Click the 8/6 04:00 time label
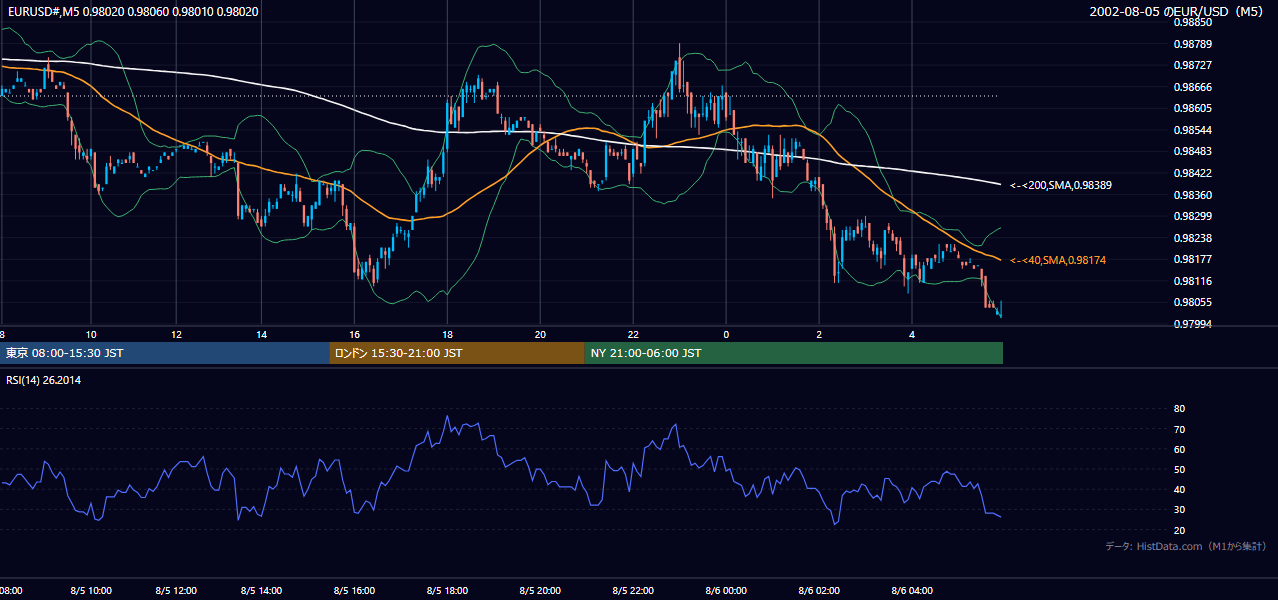The width and height of the screenshot is (1278, 600). (912, 591)
